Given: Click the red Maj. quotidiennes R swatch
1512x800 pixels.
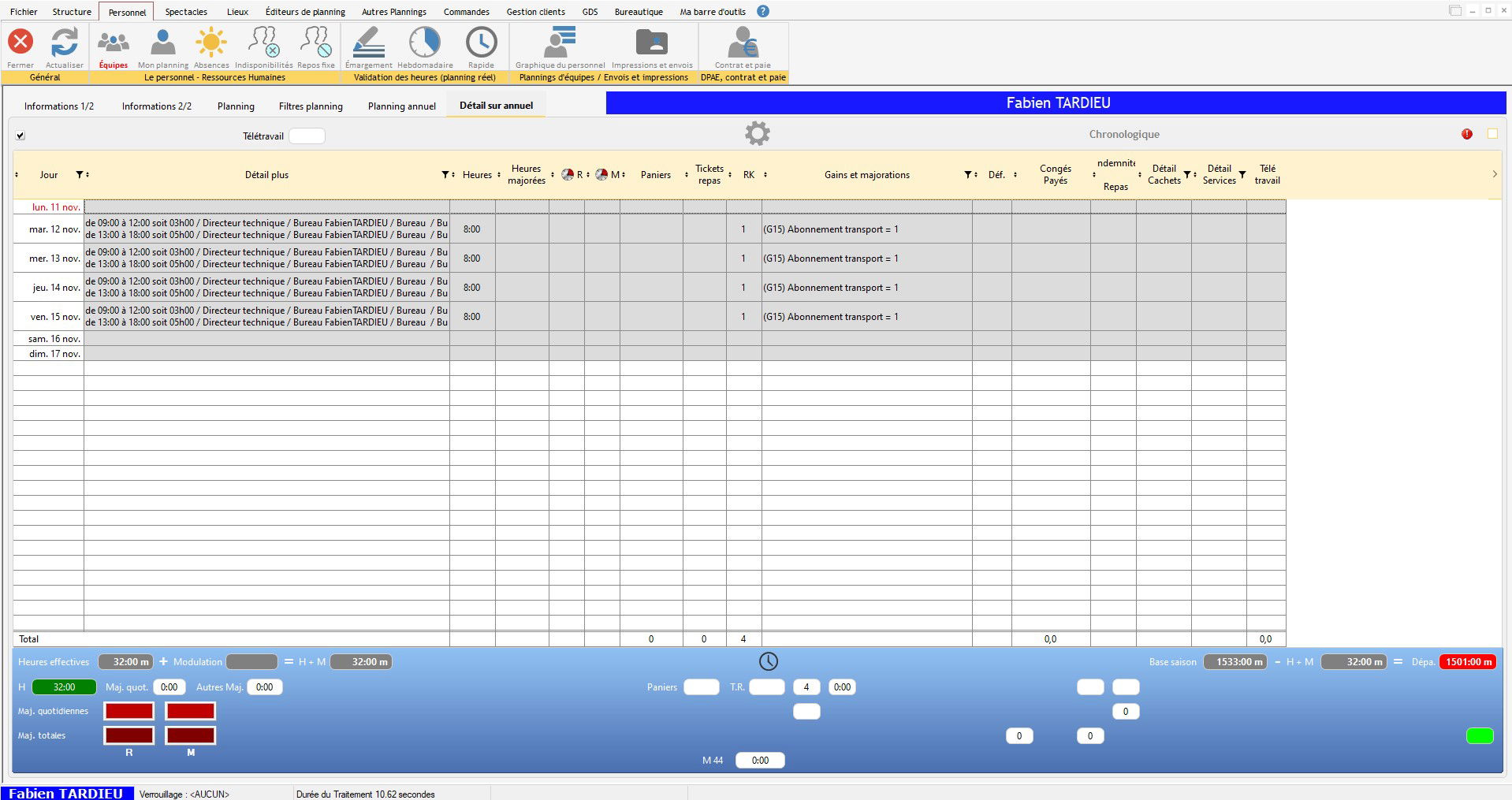Looking at the screenshot, I should (x=129, y=711).
